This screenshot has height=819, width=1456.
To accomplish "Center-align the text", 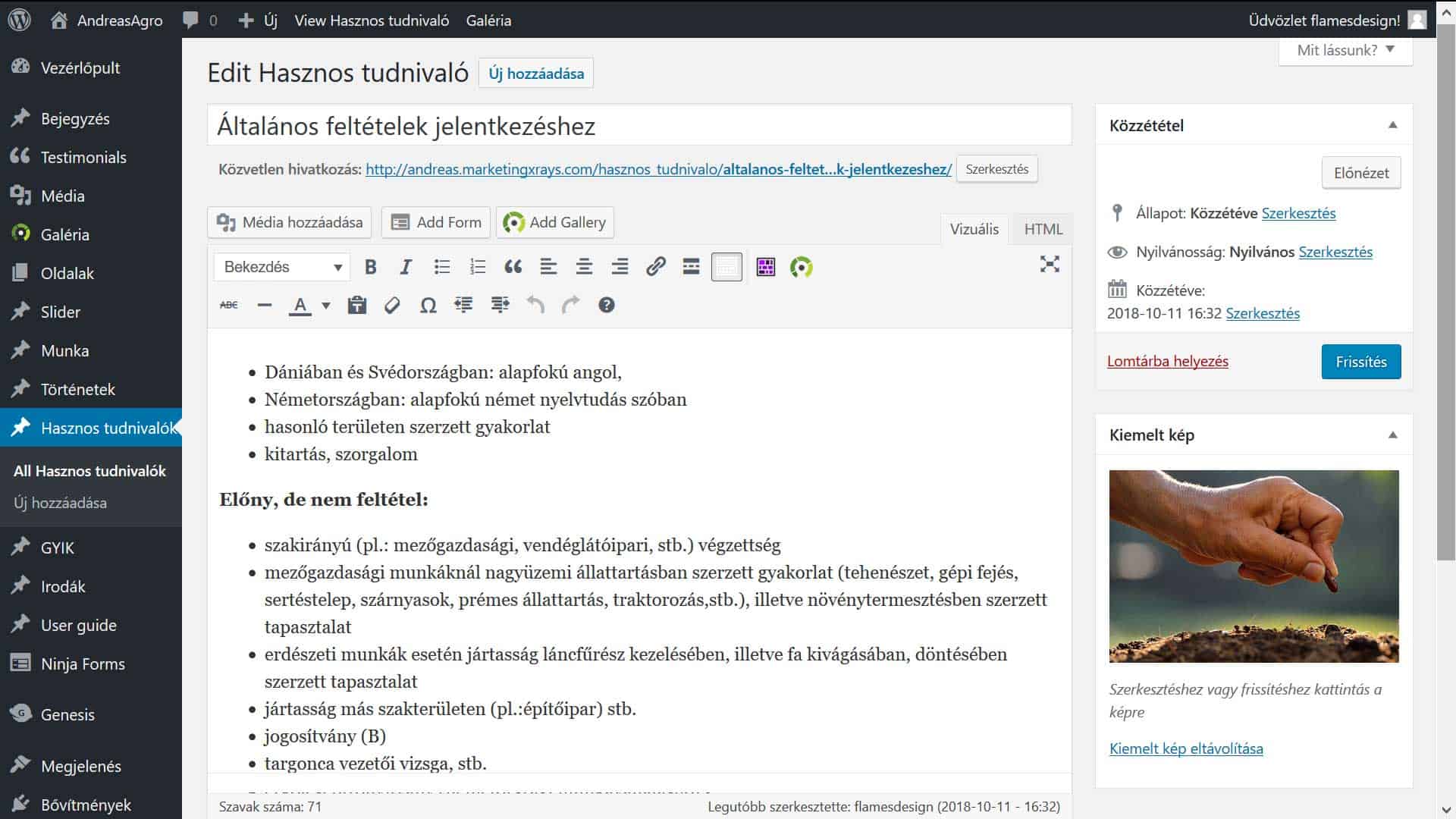I will coord(584,267).
